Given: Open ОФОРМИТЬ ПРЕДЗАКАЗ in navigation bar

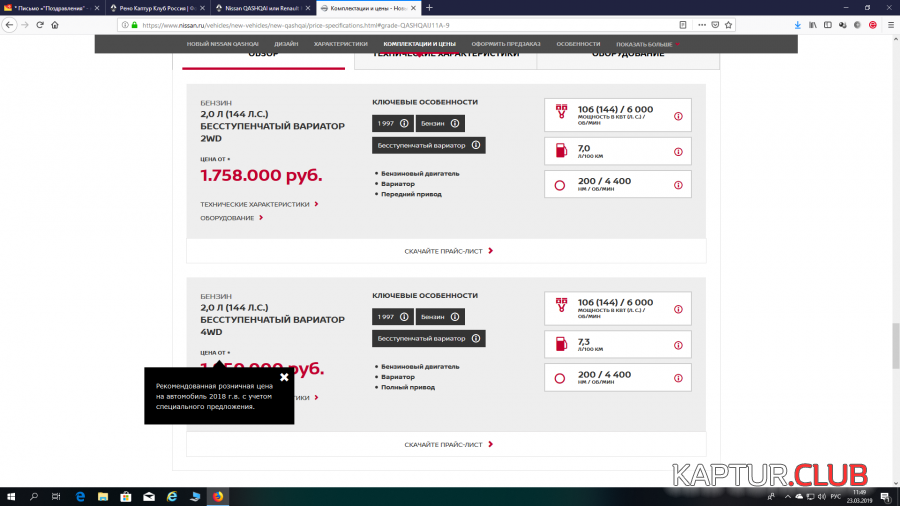Looking at the screenshot, I should click(506, 44).
